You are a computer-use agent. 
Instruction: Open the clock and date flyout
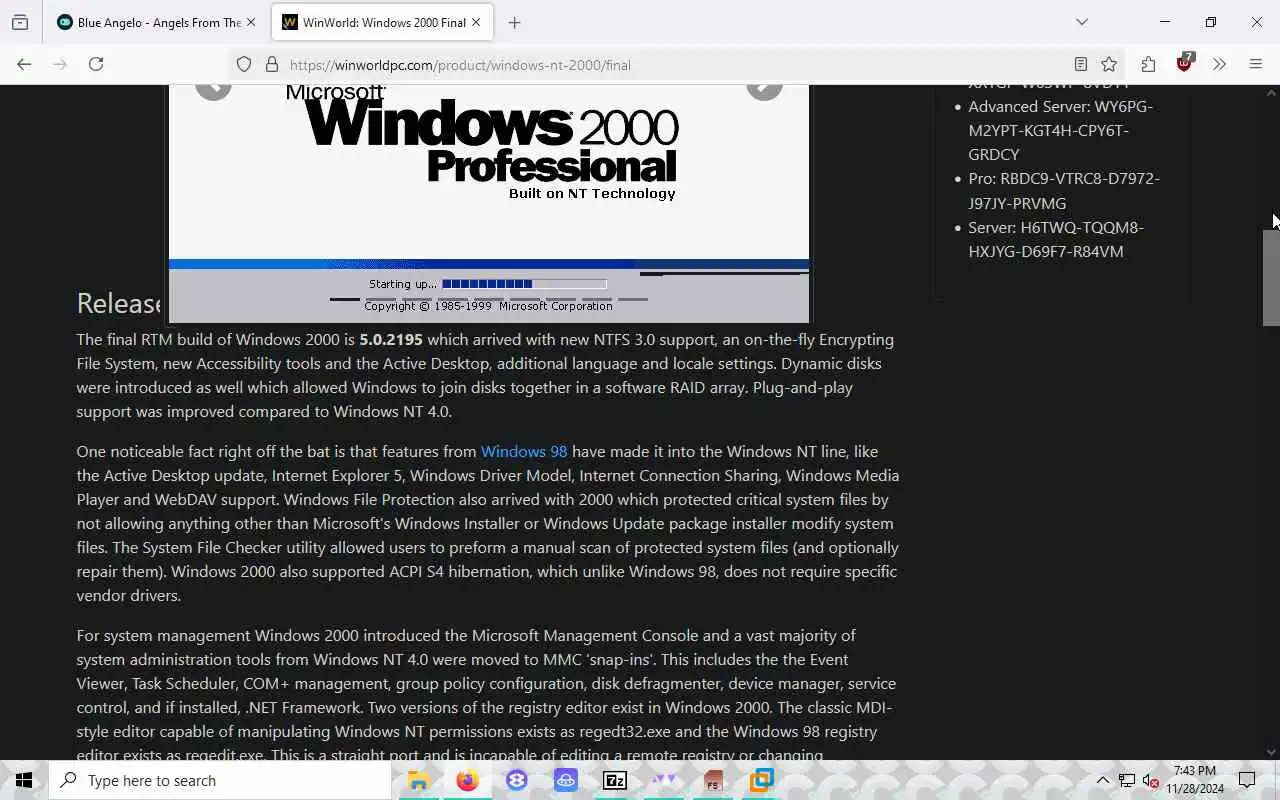click(1195, 780)
